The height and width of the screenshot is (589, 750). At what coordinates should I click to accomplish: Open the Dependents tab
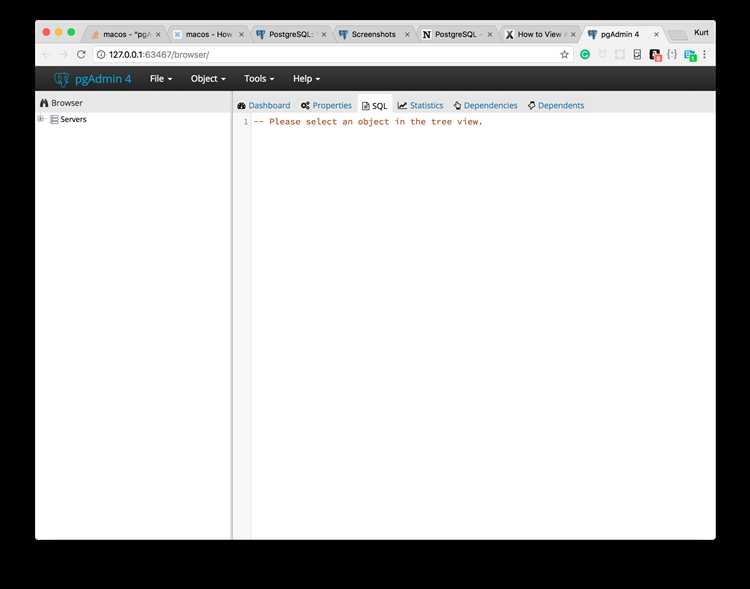556,105
